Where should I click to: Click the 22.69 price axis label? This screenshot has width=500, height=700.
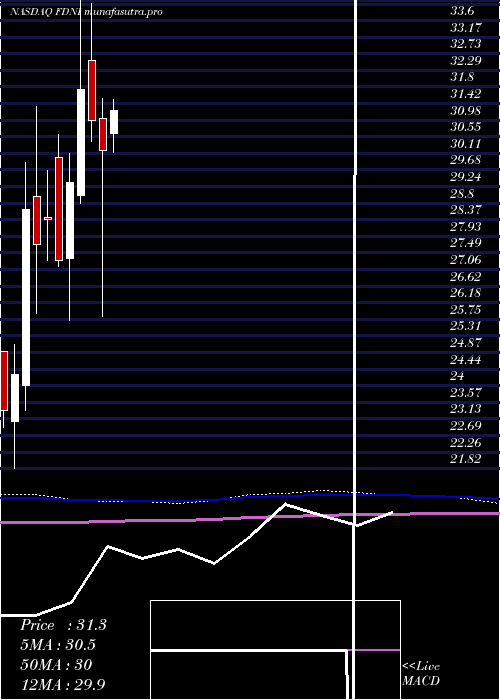466,426
